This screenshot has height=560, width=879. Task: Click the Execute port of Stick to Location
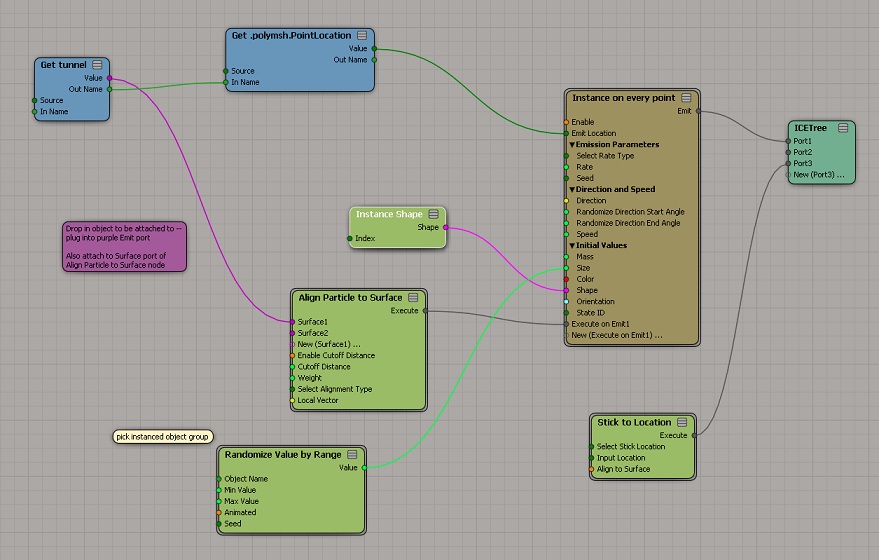coord(694,435)
